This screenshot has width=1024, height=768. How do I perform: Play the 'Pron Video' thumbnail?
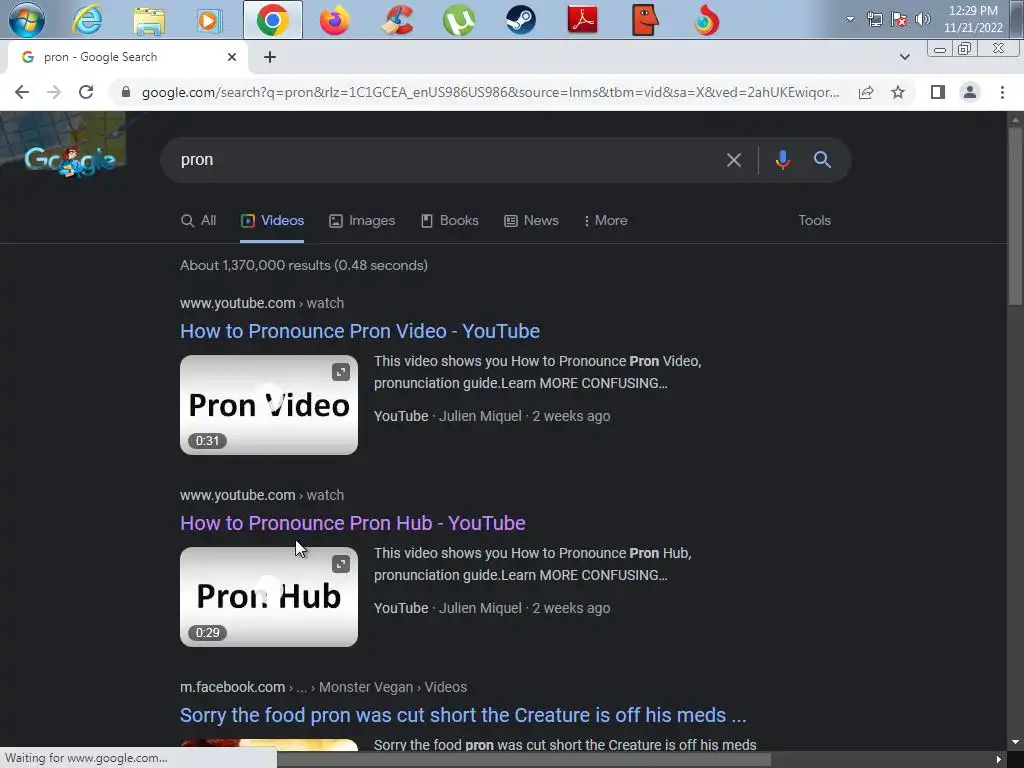coord(269,405)
